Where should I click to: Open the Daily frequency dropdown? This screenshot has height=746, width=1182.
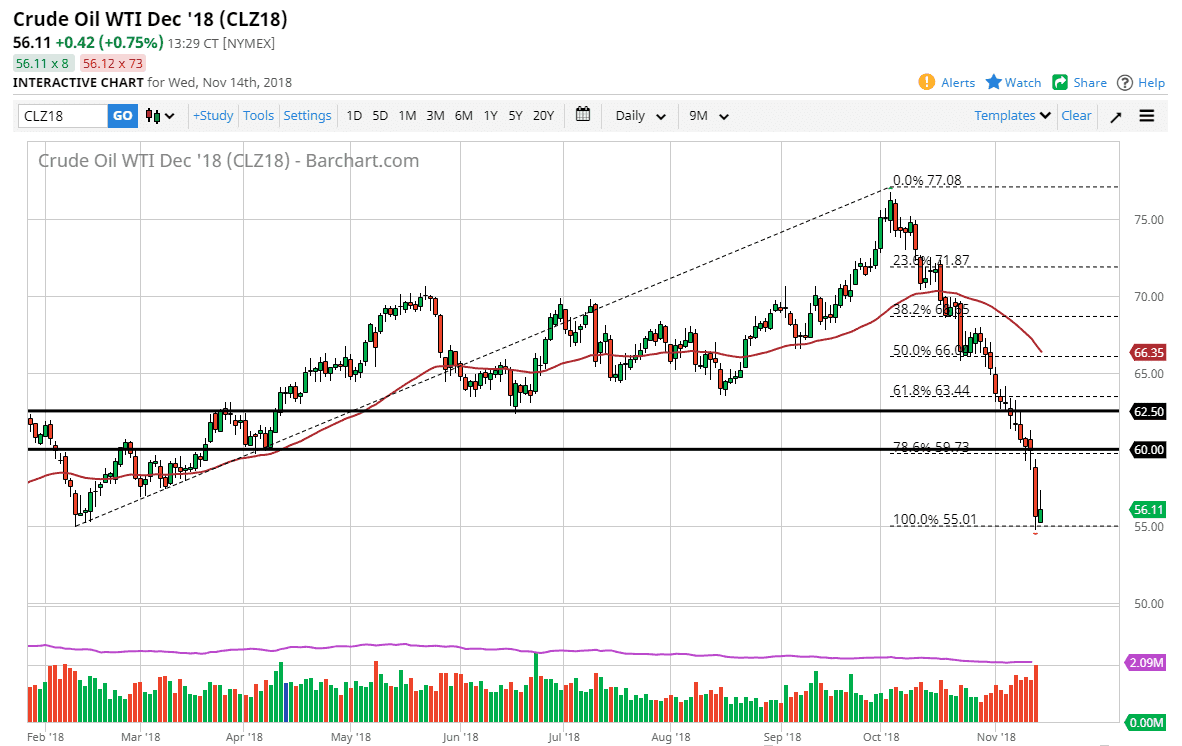click(x=638, y=115)
